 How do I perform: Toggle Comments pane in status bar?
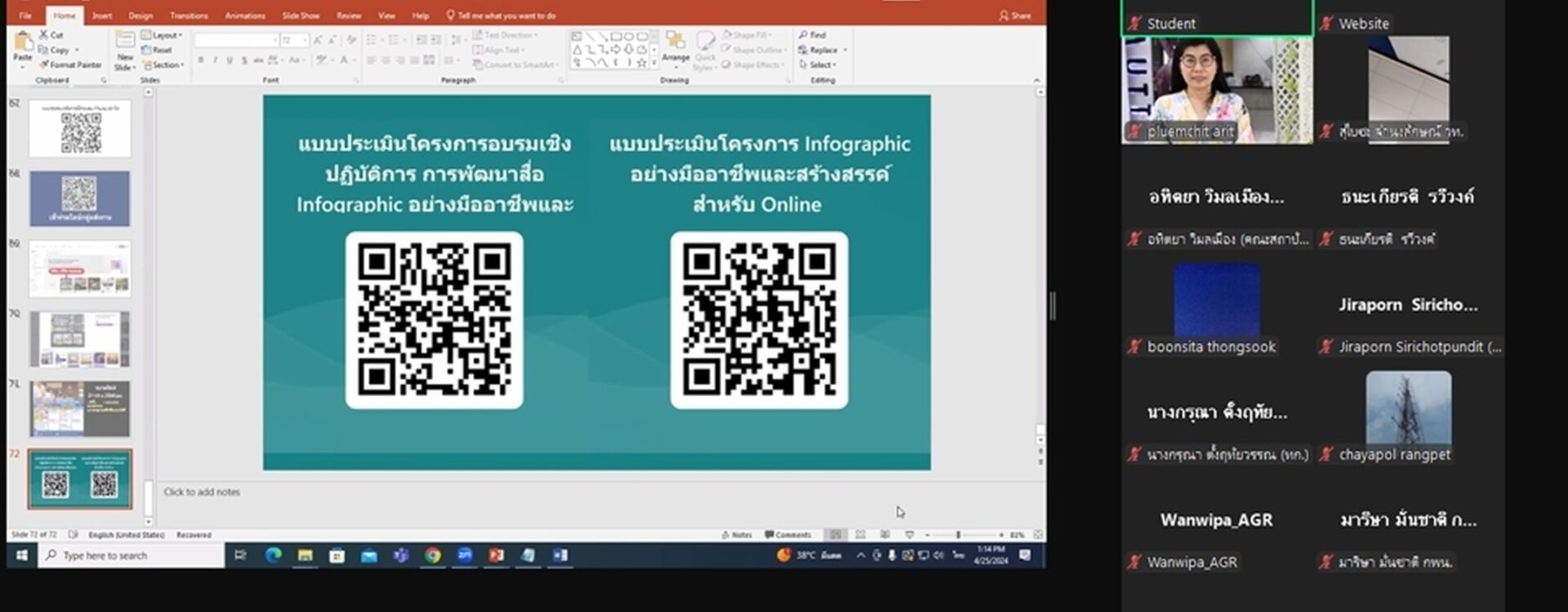coord(788,535)
